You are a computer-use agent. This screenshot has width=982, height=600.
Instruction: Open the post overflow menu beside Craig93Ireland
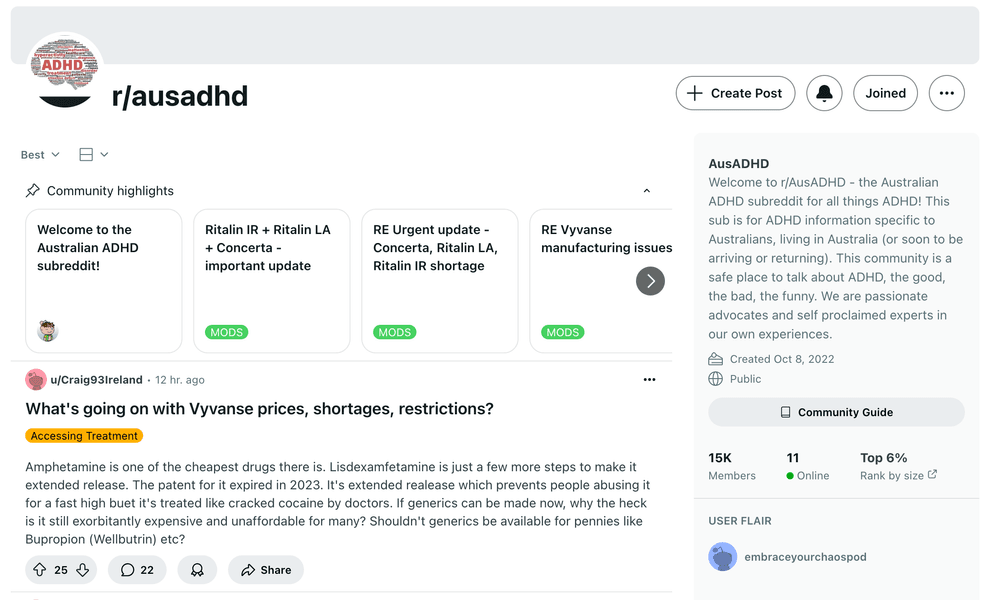pos(649,380)
